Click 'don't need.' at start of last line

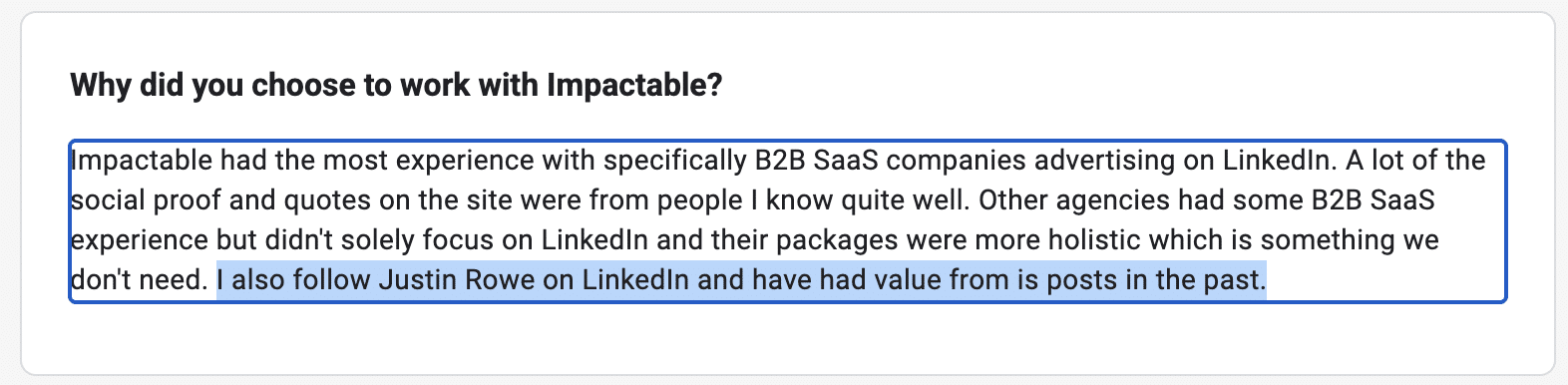pos(140,280)
